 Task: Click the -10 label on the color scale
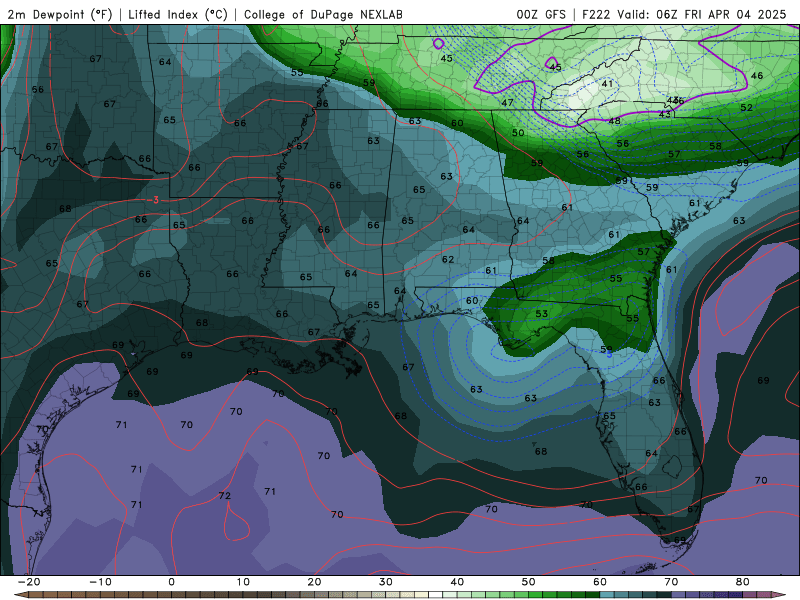tap(100, 582)
